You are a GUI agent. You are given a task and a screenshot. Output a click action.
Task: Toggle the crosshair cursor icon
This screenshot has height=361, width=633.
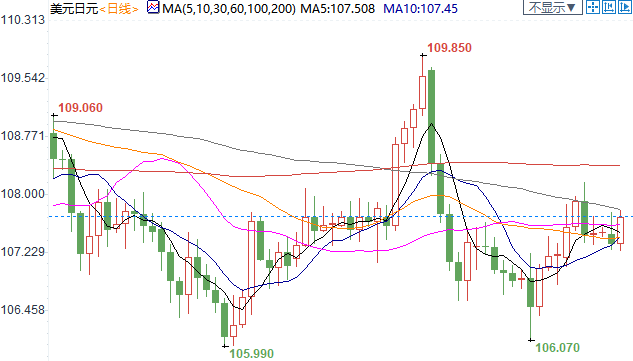tap(593, 7)
